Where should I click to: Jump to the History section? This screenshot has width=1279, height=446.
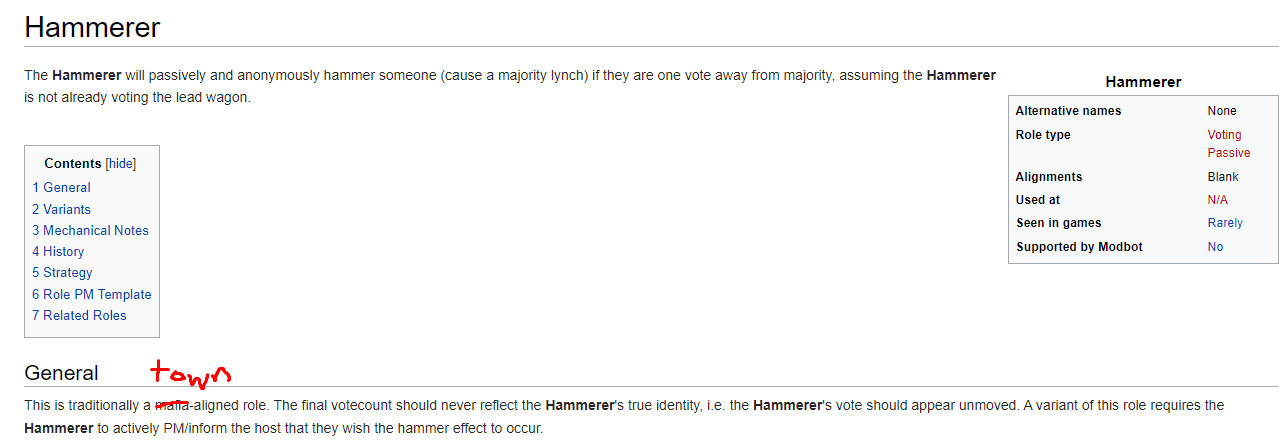pyautogui.click(x=58, y=251)
